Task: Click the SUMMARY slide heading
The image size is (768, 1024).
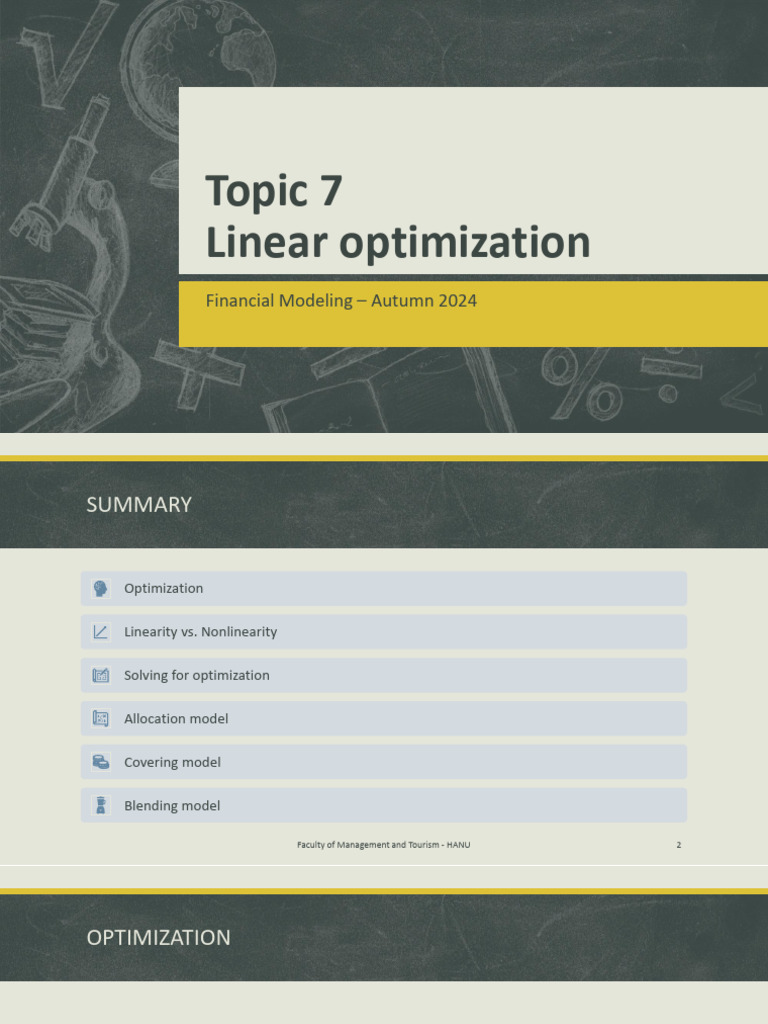Action: coord(139,505)
